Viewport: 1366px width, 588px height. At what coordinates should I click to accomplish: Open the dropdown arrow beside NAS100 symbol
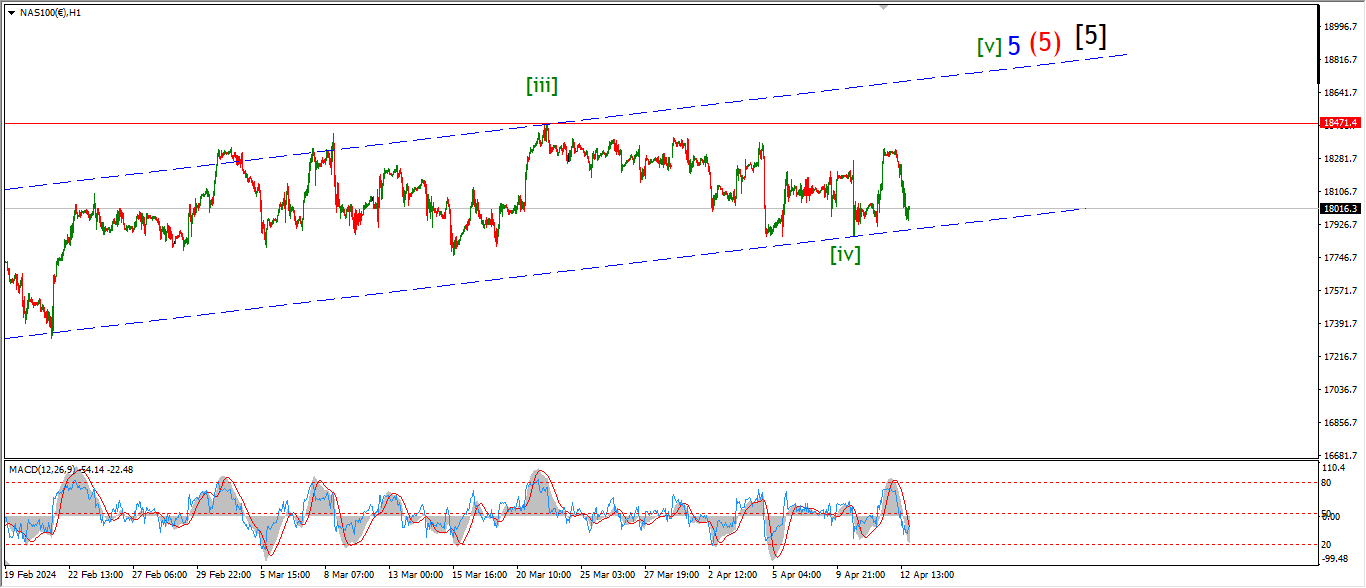(11, 13)
